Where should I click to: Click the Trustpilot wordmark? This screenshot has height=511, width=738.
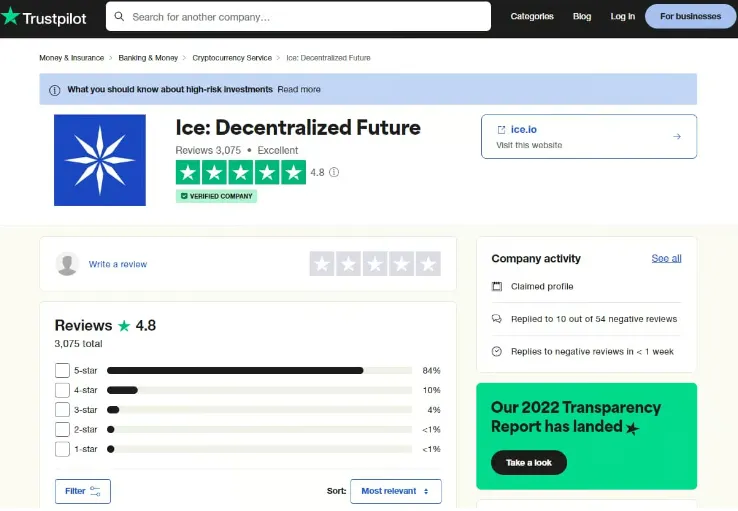point(55,18)
